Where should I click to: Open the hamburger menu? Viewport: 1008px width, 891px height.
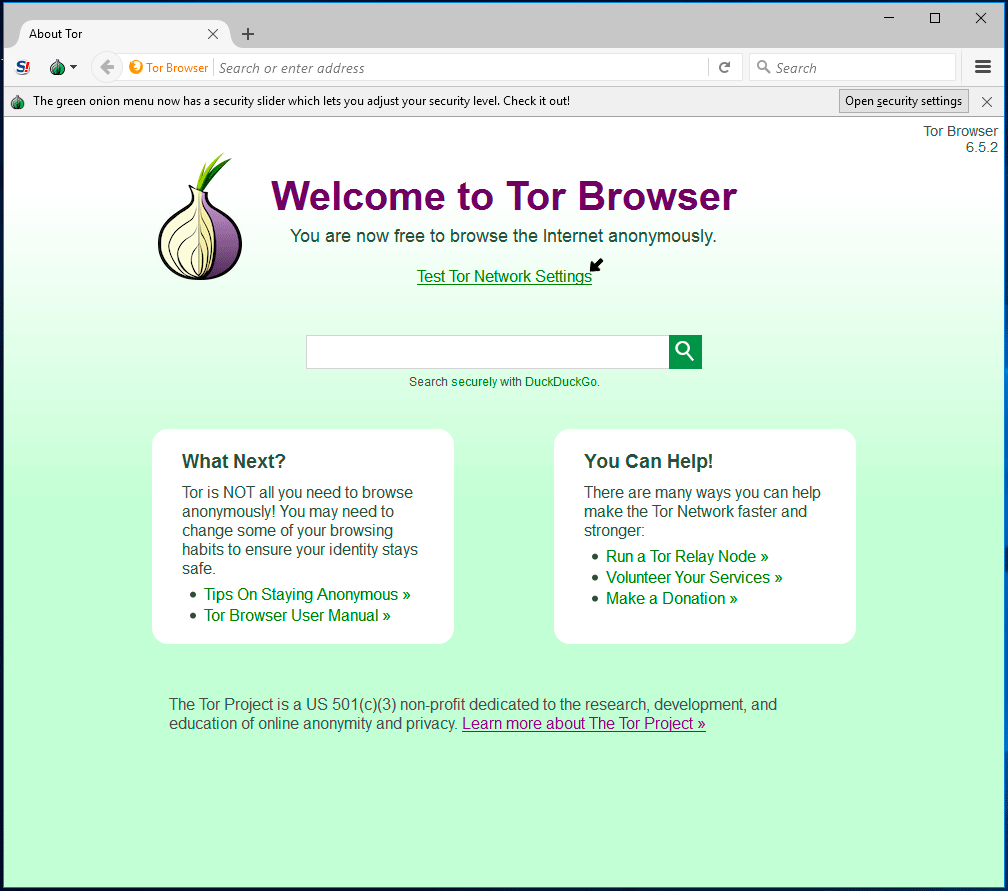point(982,67)
